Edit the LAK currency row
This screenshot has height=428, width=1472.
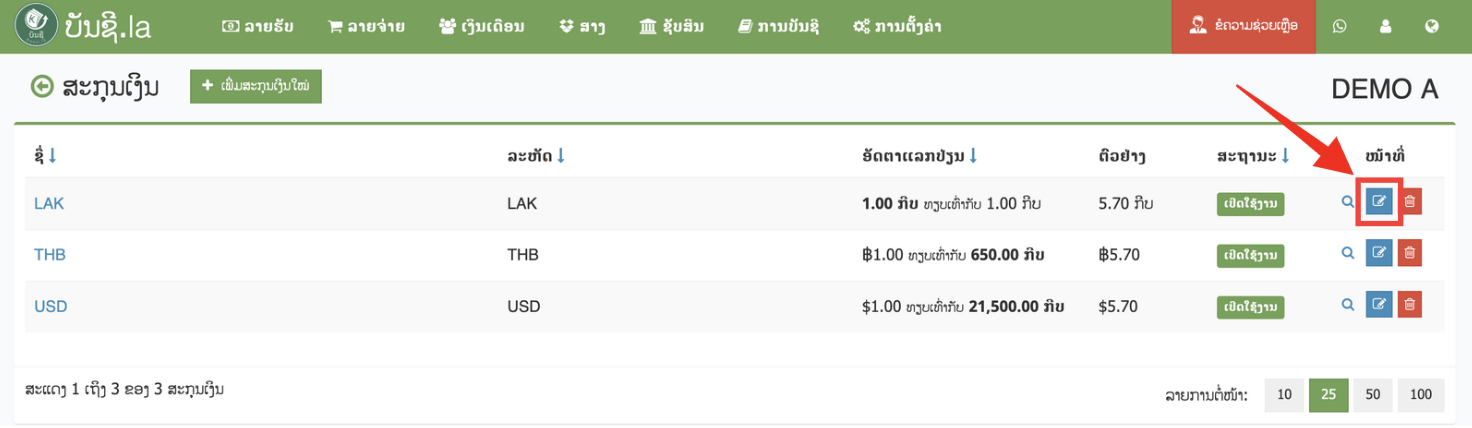tap(1379, 202)
